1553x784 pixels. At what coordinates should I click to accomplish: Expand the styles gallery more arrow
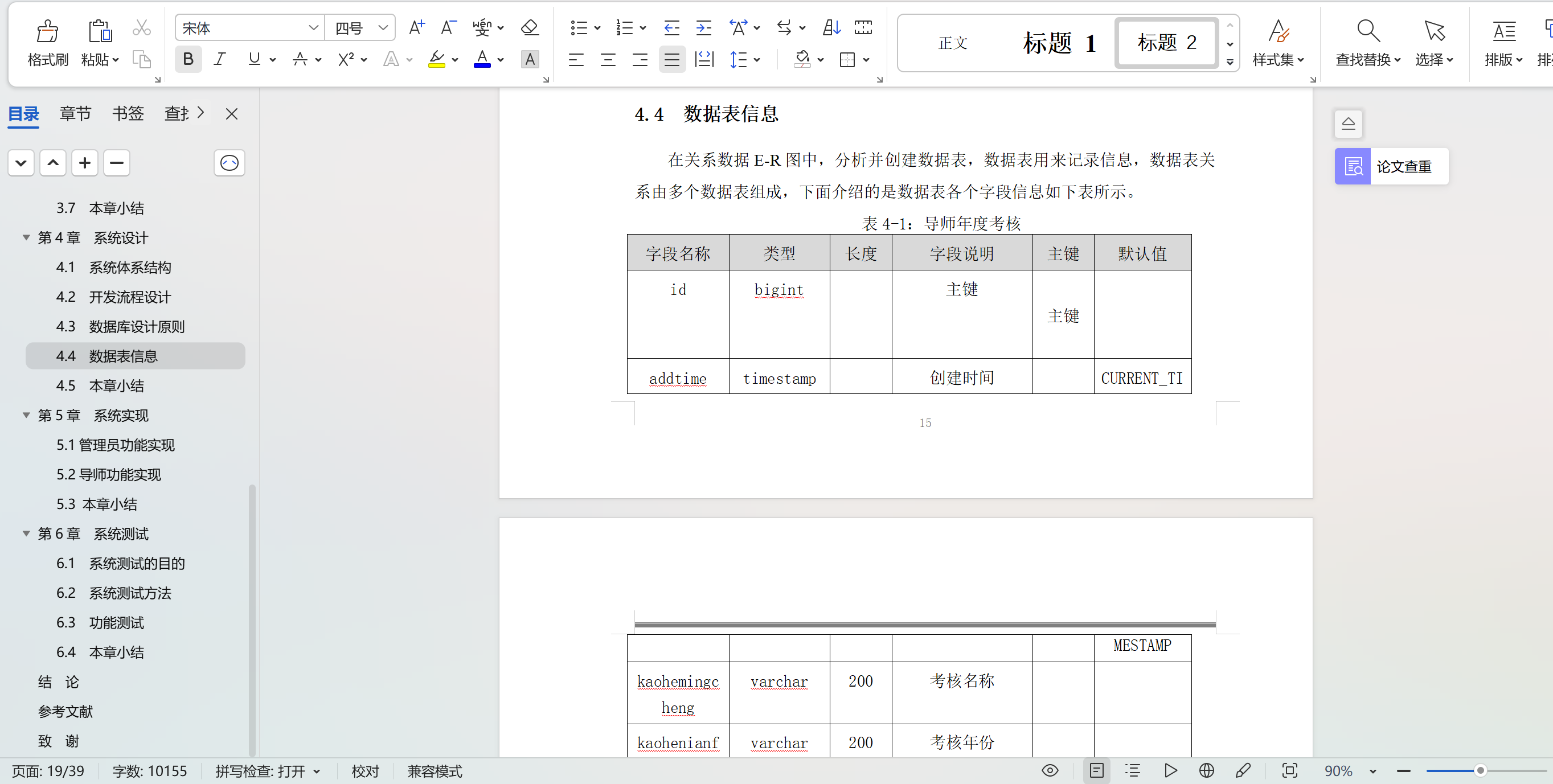coord(1230,61)
